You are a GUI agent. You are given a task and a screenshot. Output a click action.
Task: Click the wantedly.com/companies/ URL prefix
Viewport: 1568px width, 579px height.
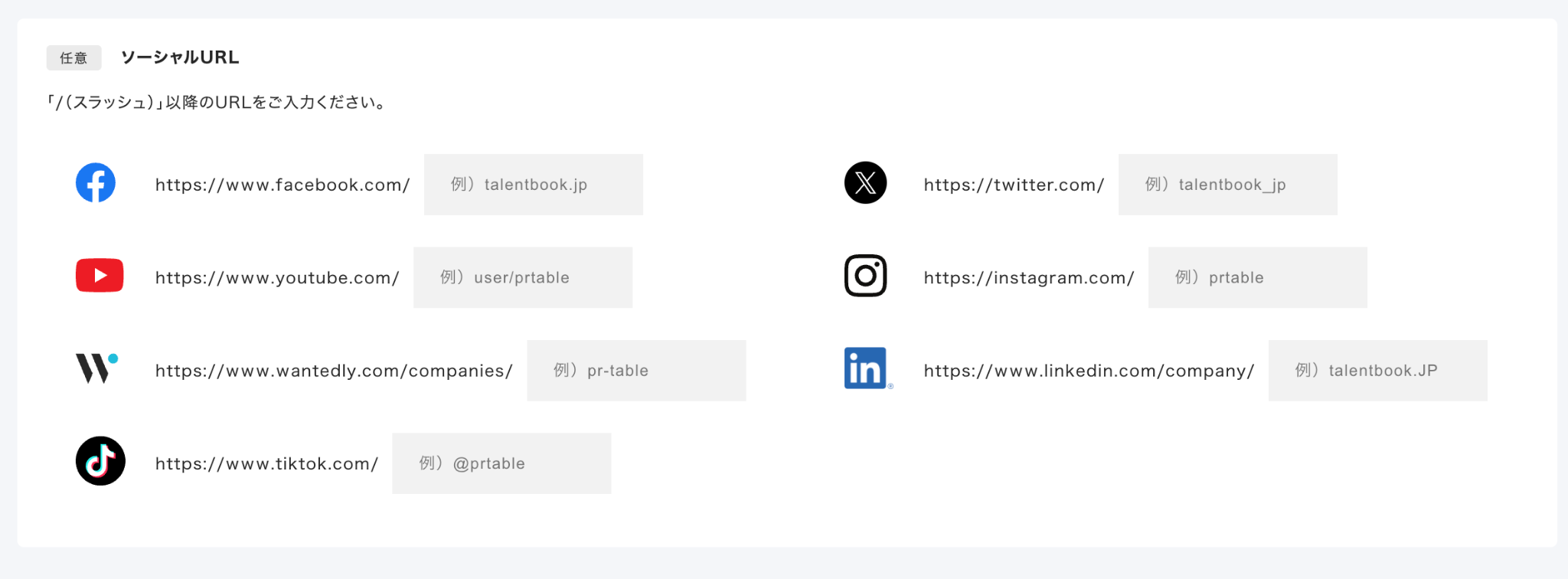[334, 371]
